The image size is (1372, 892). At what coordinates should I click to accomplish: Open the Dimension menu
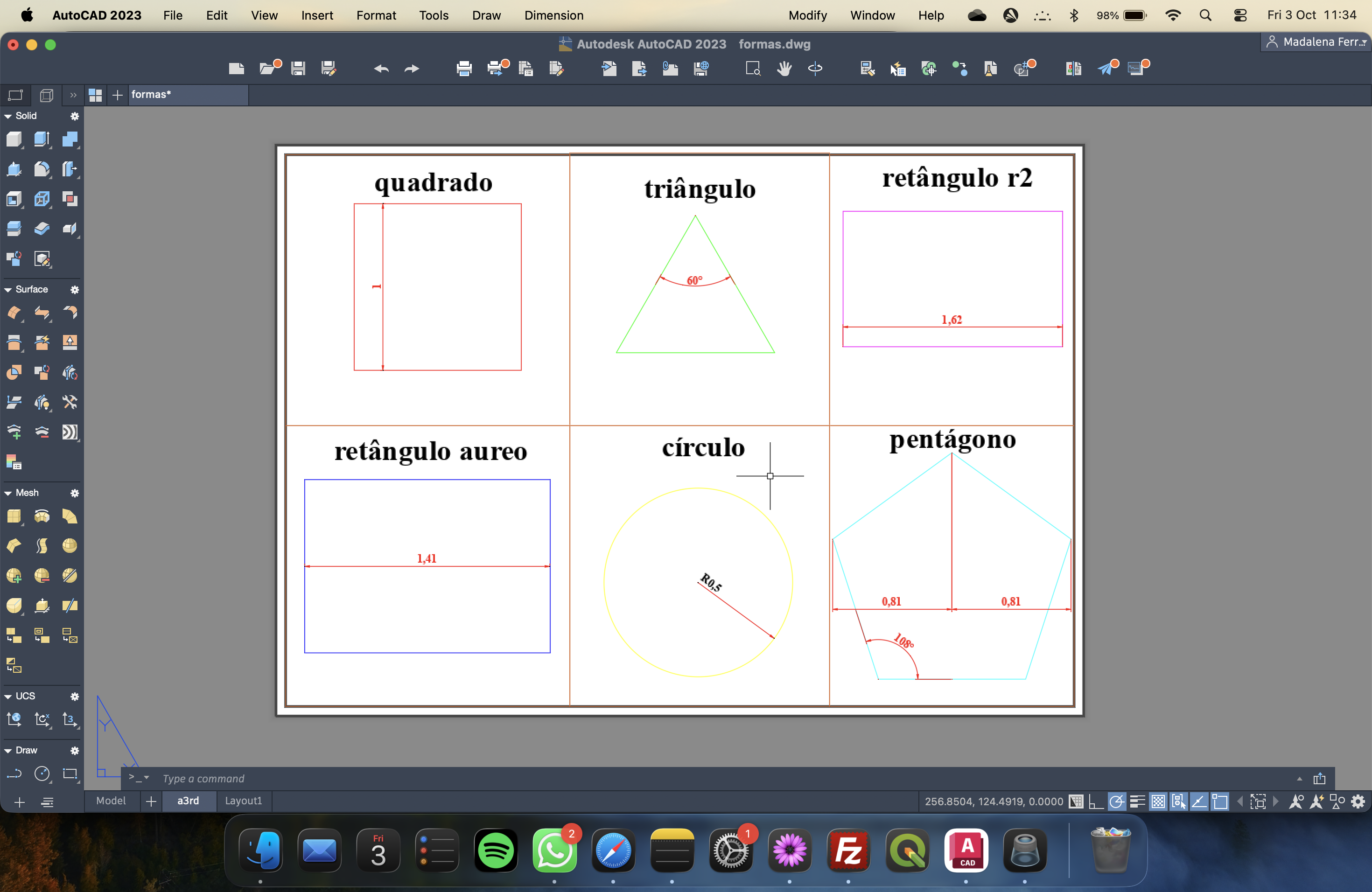[x=553, y=15]
